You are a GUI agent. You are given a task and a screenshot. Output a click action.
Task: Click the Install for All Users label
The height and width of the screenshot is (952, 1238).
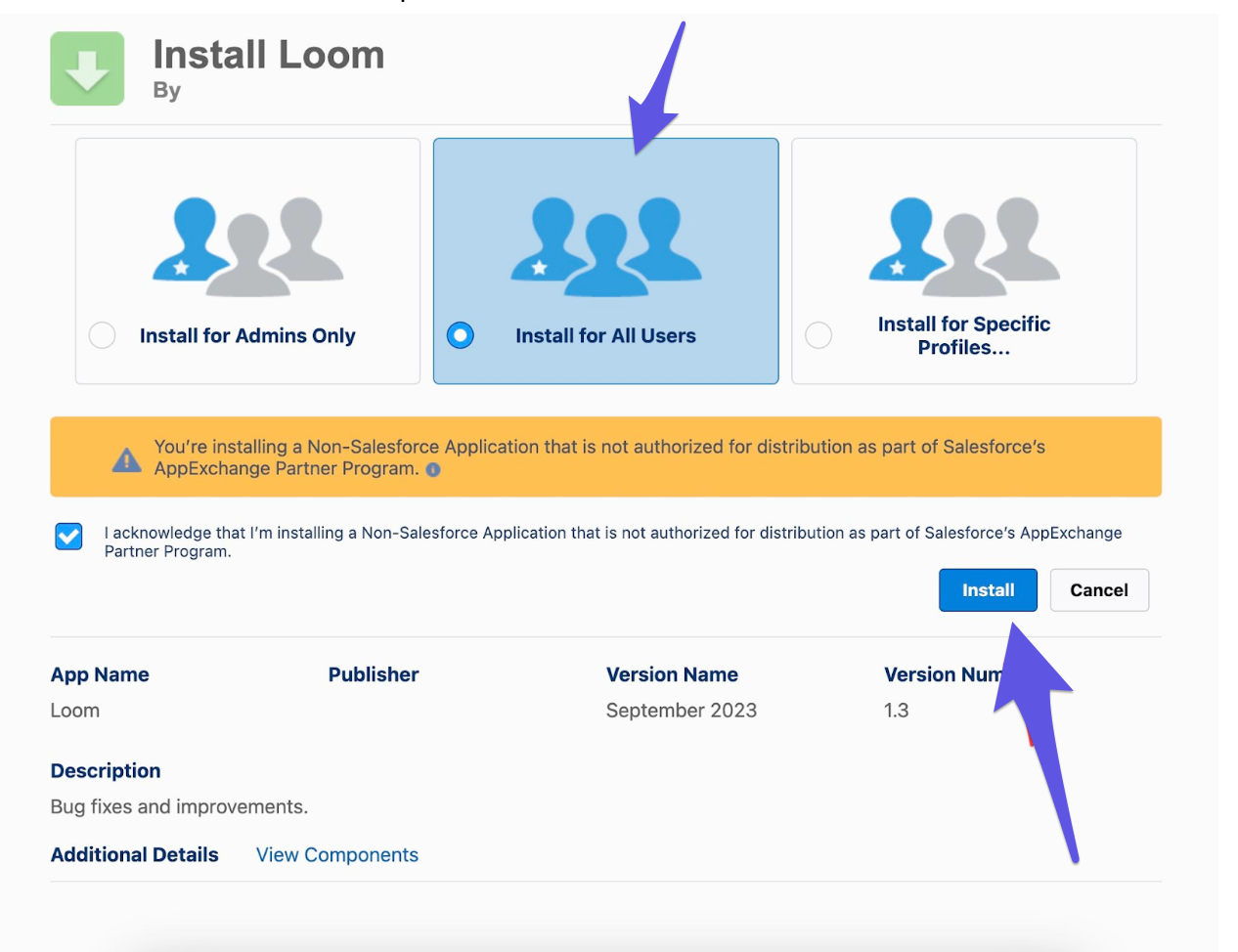[x=606, y=336]
